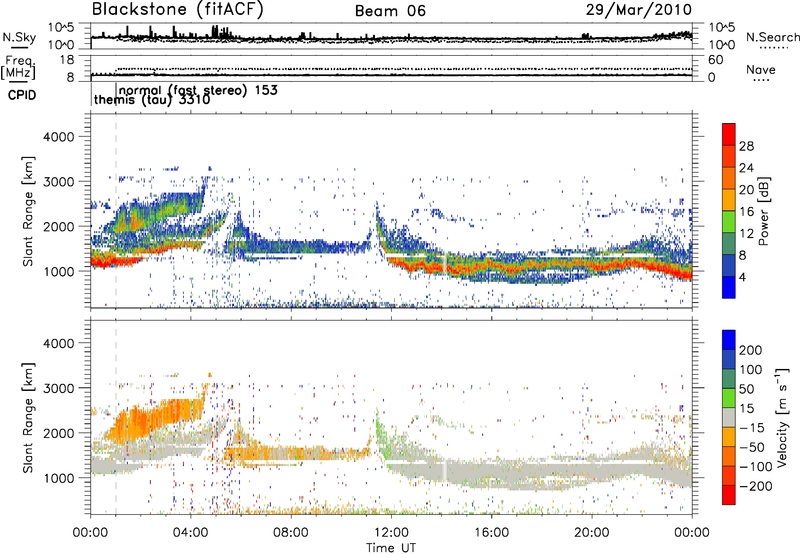
Task: Click the 2000 tick on power panel
Action: [58, 226]
